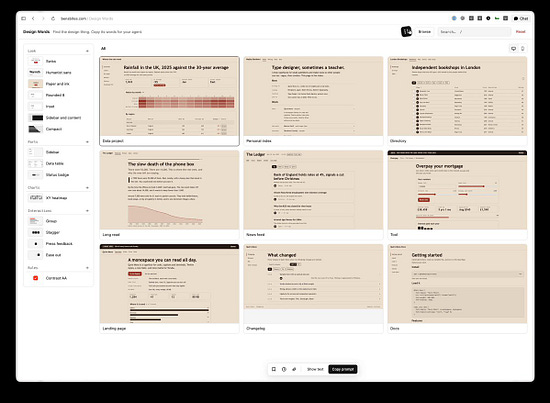550x403 pixels.
Task: Click the black Design Words logo tile
Action: pos(406,32)
